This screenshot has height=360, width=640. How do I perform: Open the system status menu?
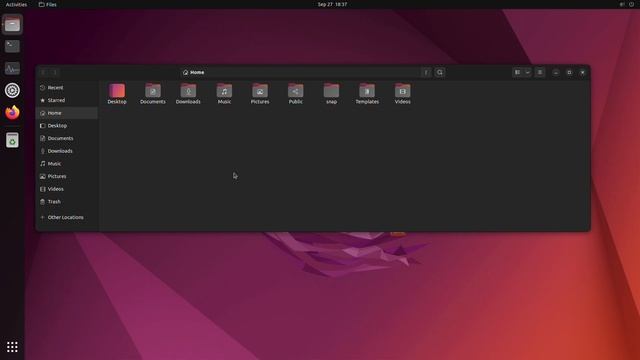click(x=627, y=4)
